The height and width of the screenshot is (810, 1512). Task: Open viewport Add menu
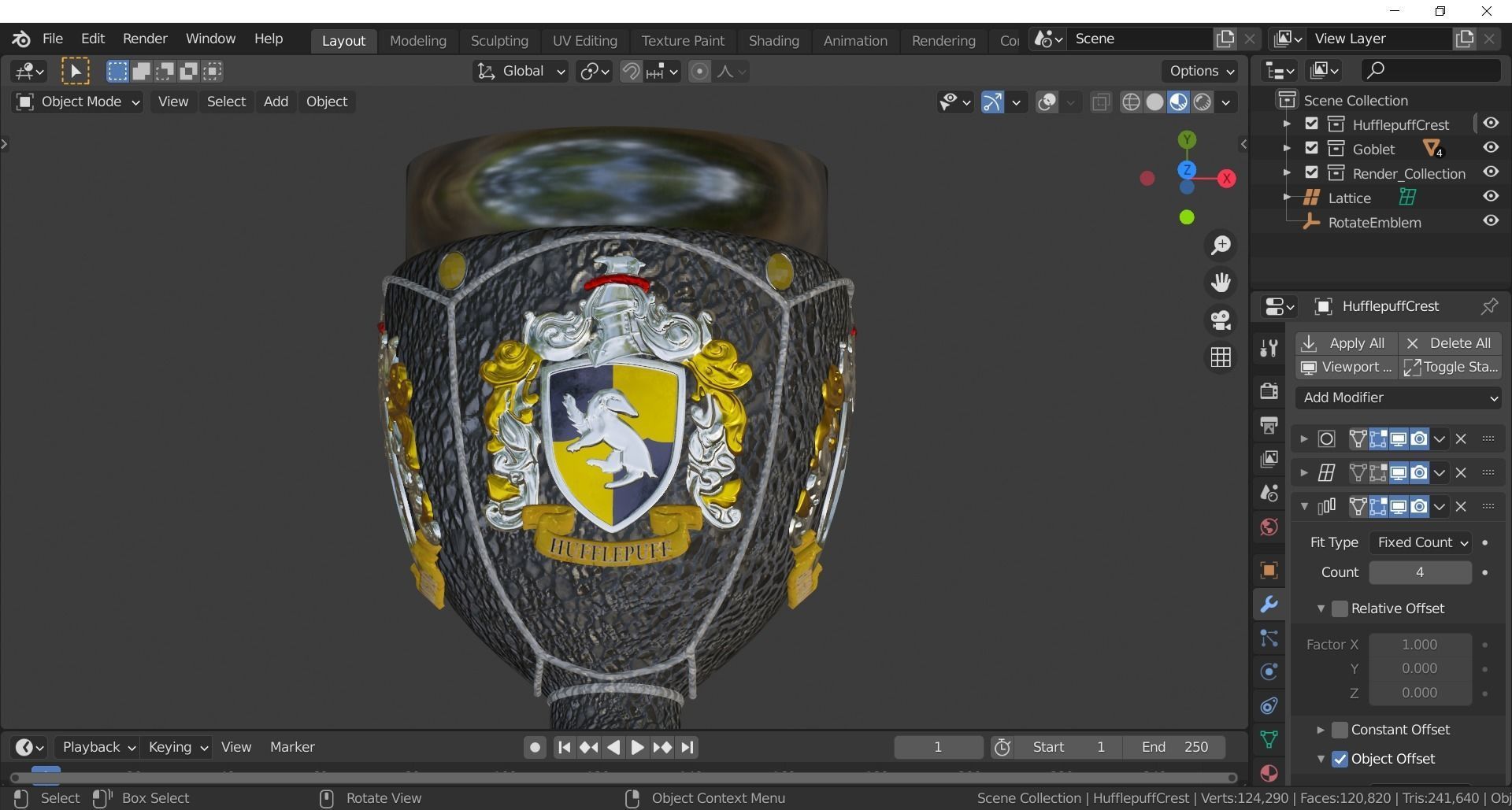(276, 102)
